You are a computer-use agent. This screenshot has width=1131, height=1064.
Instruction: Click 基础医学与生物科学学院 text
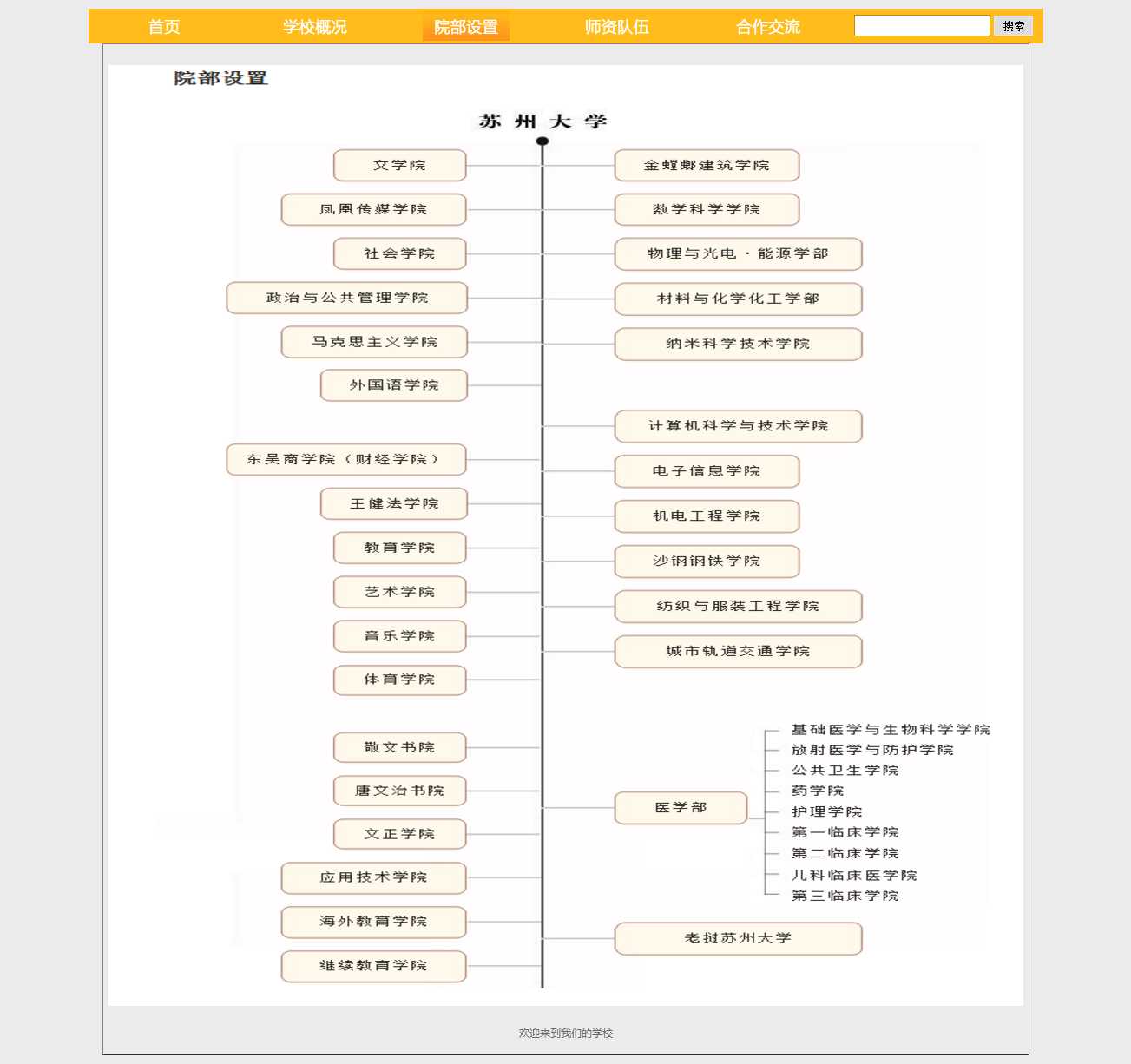tap(890, 730)
